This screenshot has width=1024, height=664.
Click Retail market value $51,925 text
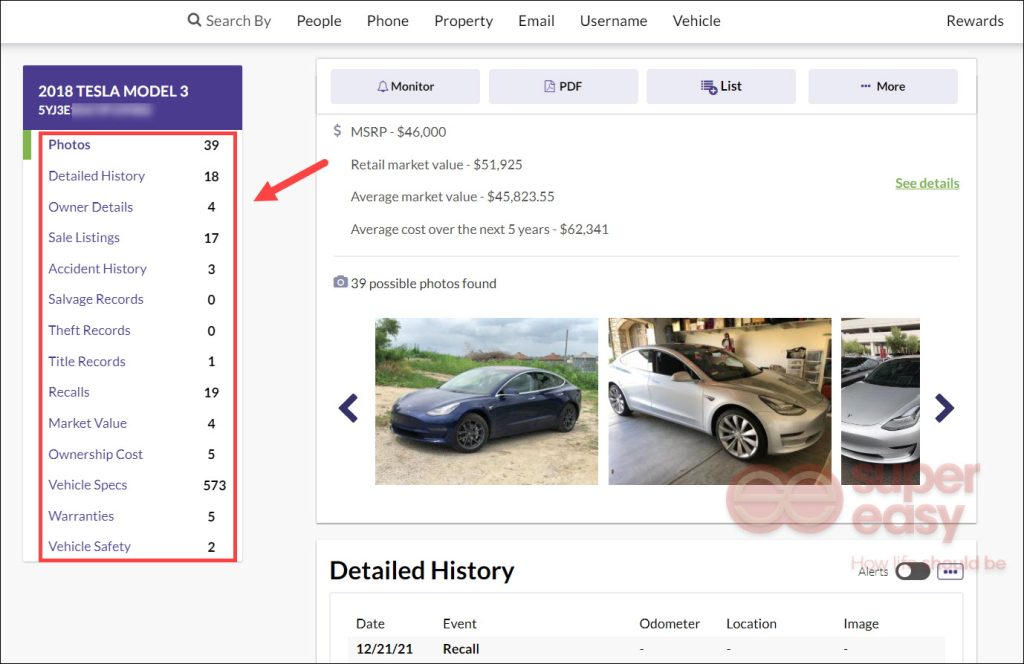tap(436, 165)
